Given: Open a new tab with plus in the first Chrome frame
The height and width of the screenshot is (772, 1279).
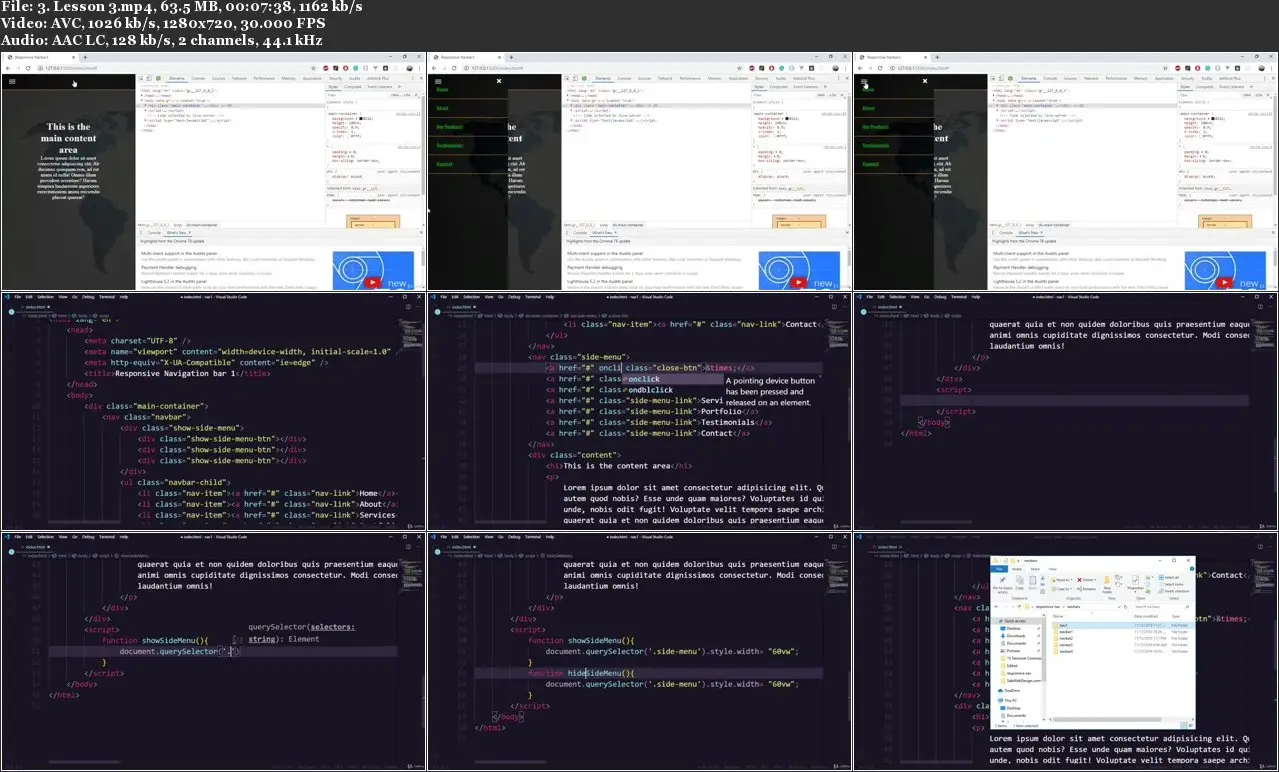Looking at the screenshot, I should pos(85,57).
